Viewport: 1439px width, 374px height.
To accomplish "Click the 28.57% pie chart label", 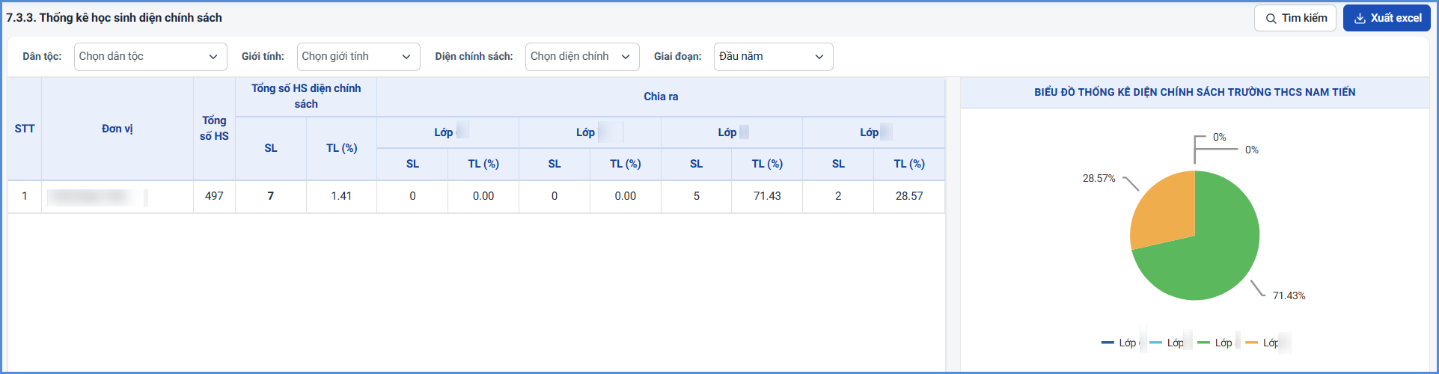I will (1099, 178).
